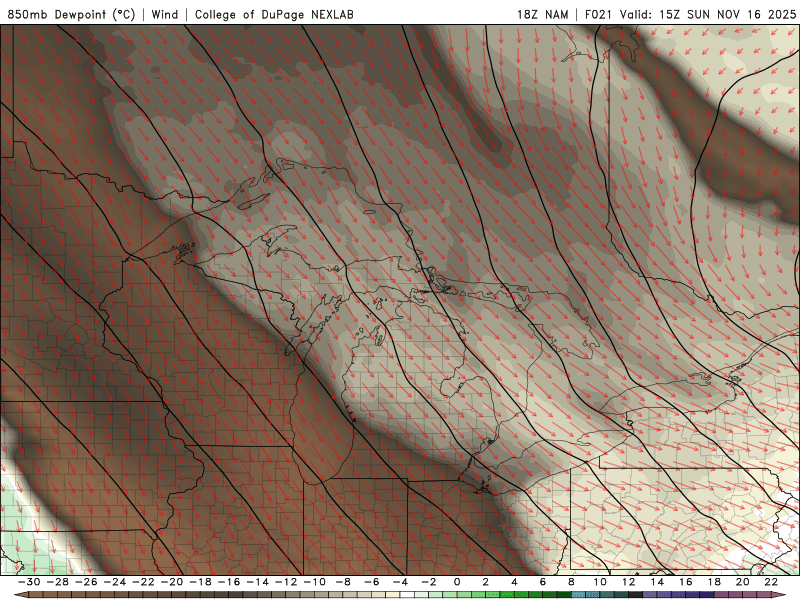Click the 'Wind' label in the header

(x=165, y=14)
